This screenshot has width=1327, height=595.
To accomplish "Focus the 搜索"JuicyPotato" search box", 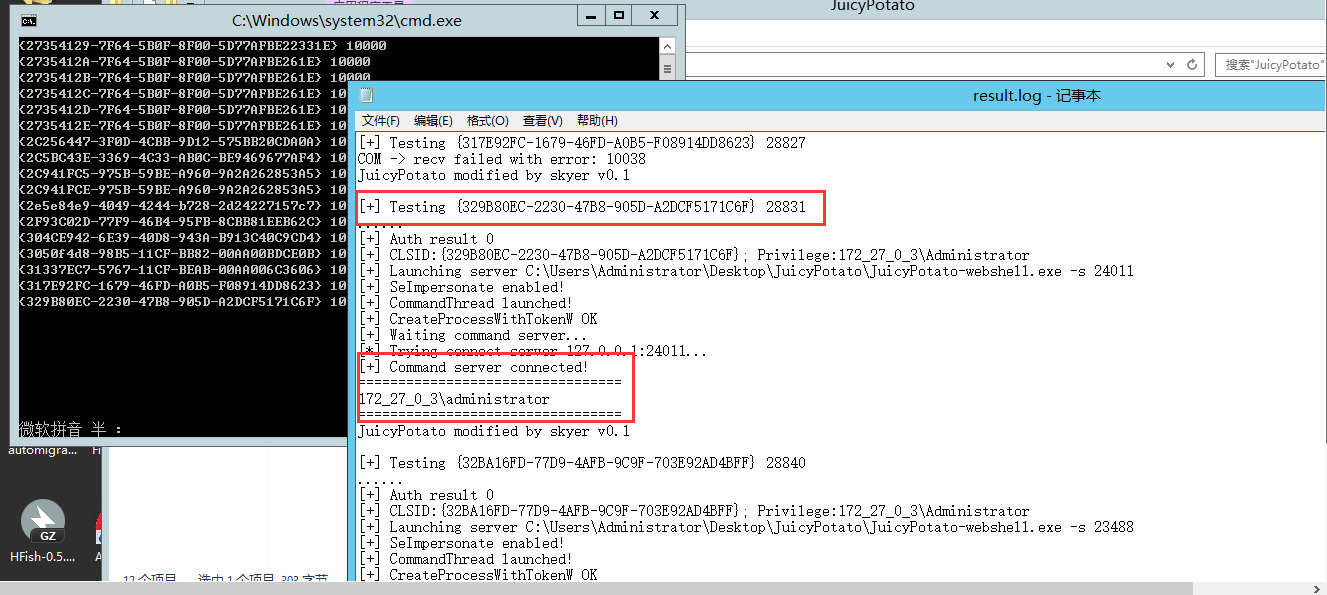I will point(1270,64).
